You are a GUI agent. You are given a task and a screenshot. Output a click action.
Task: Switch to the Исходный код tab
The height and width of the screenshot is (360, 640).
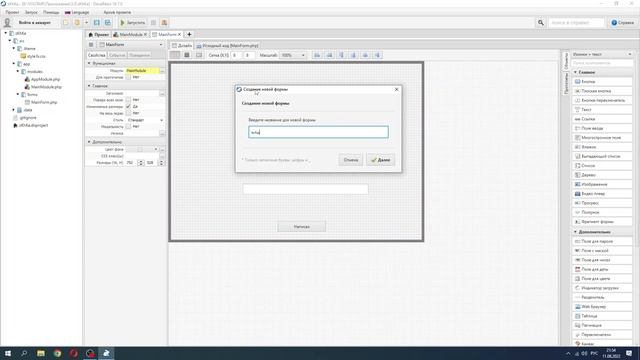(227, 46)
